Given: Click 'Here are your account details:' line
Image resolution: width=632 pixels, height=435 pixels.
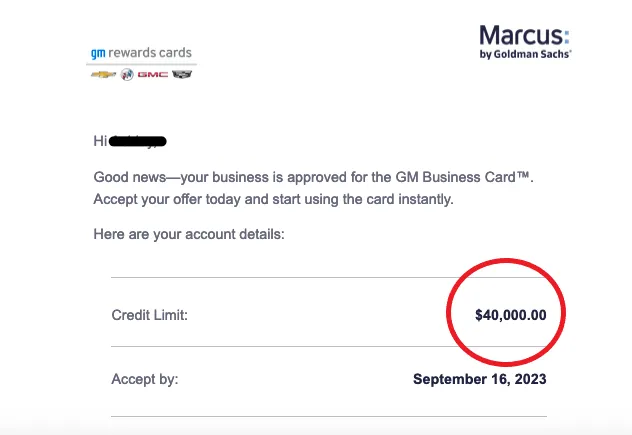Looking at the screenshot, I should tap(189, 234).
